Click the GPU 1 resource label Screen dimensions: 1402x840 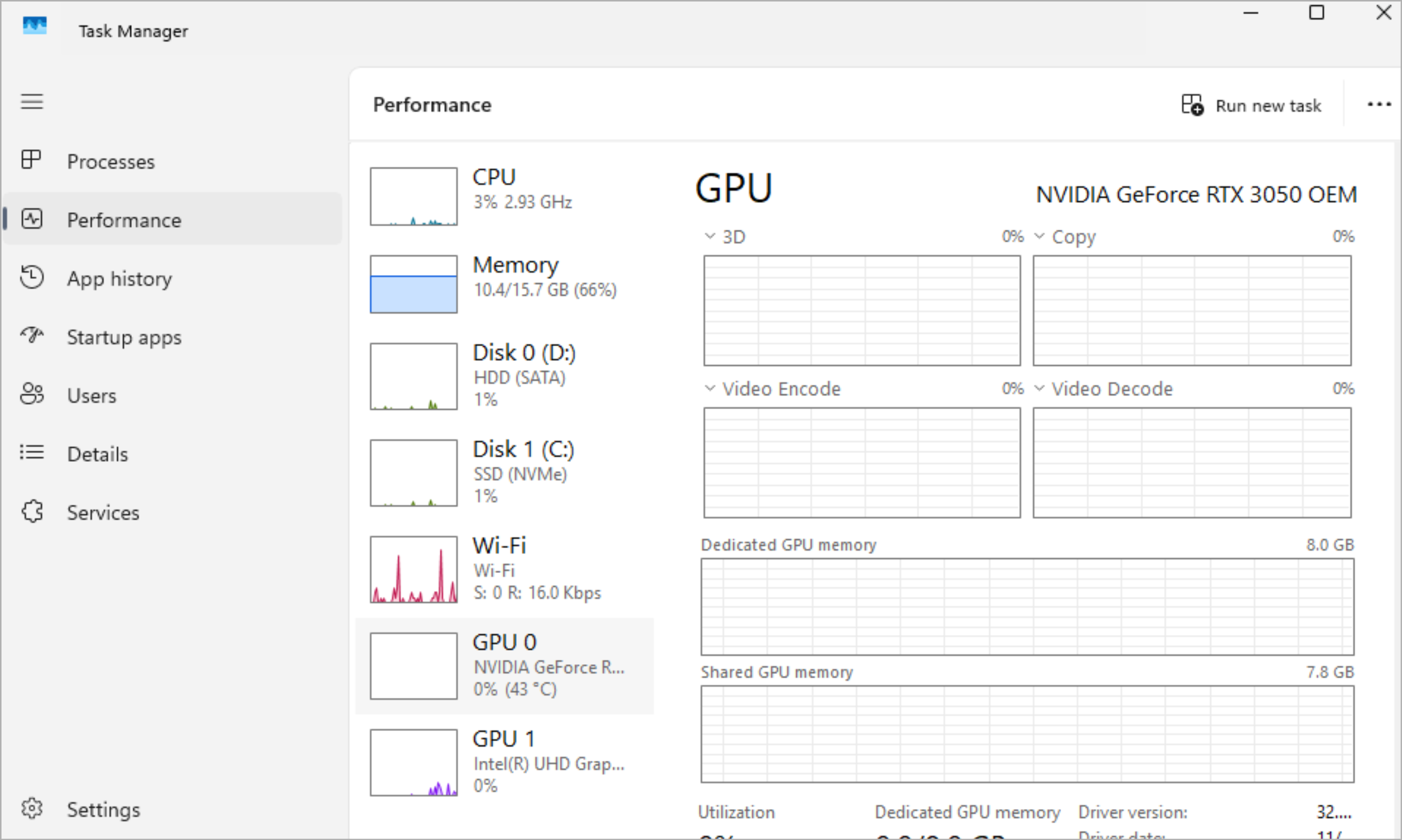tap(504, 739)
